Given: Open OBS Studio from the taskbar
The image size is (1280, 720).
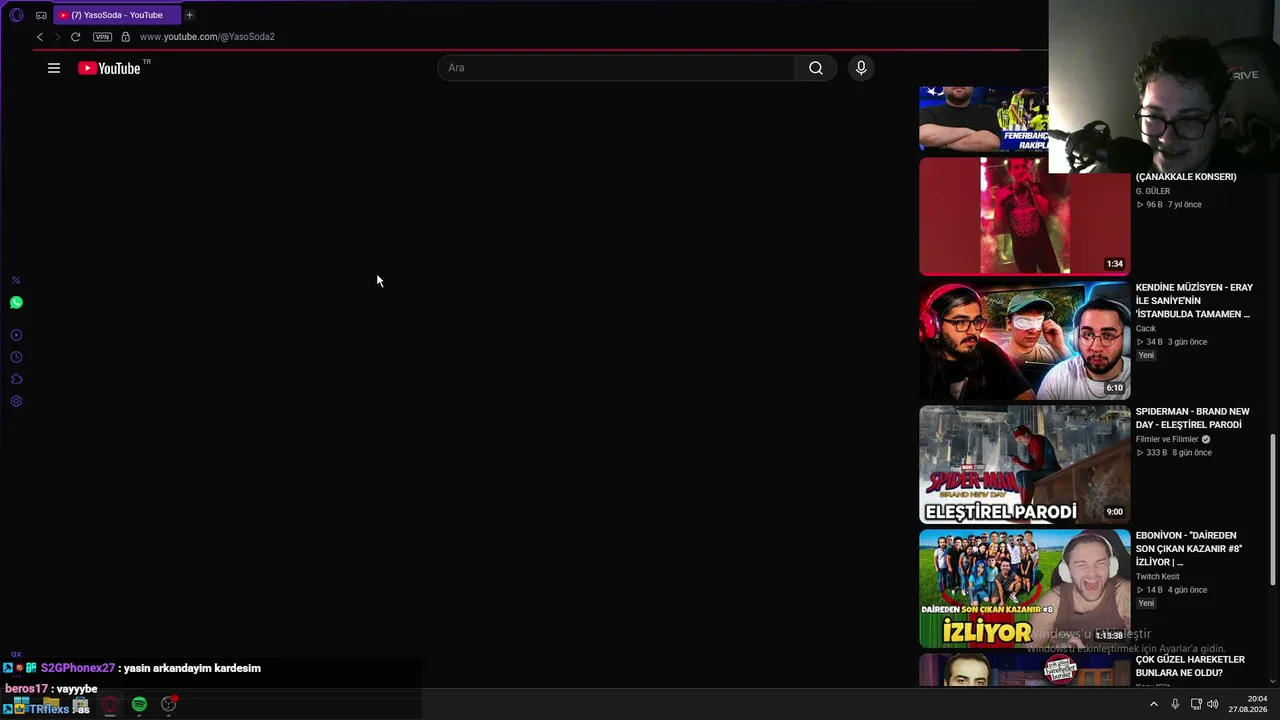Looking at the screenshot, I should 169,704.
